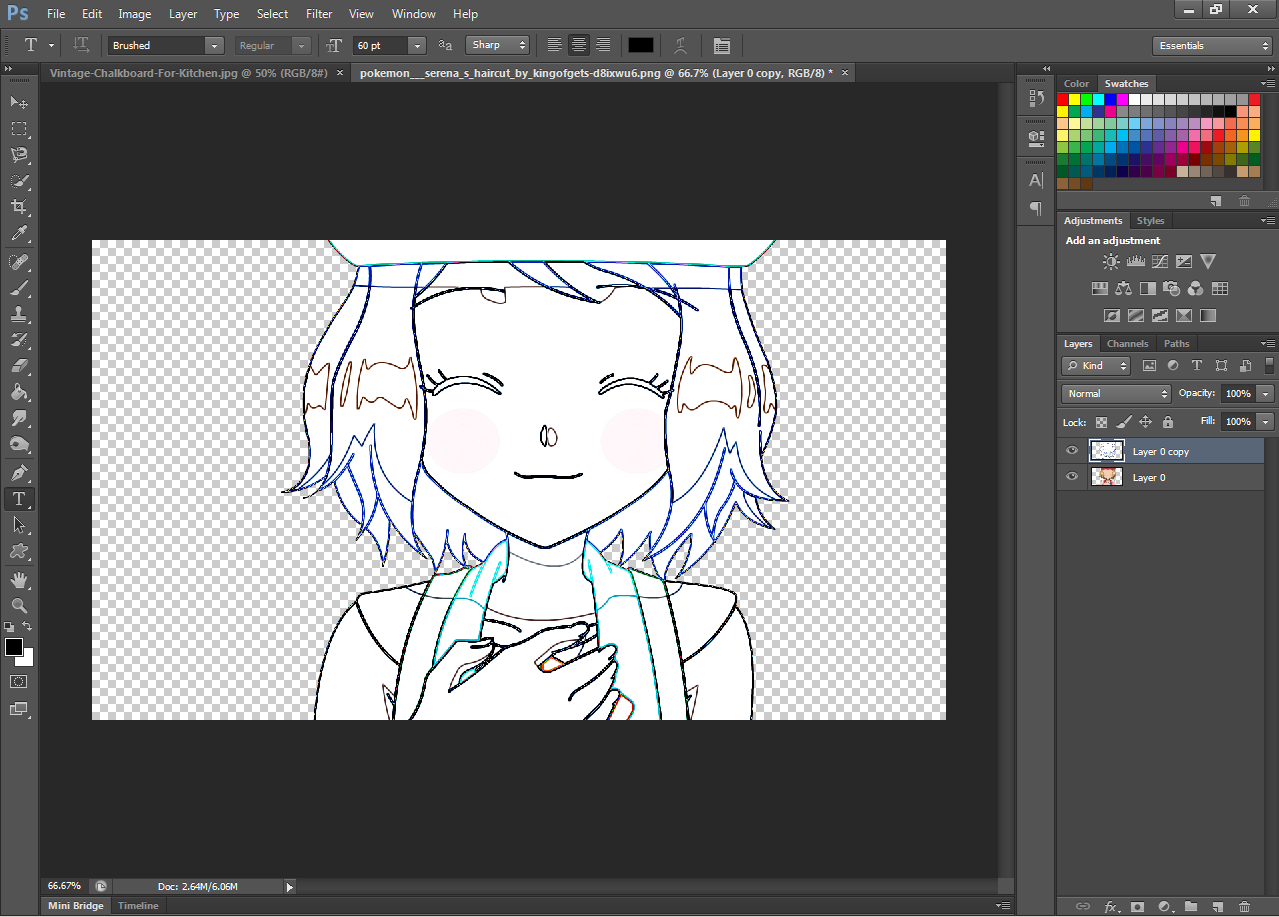The height and width of the screenshot is (917, 1279).
Task: Select the Dodge tool
Action: coord(18,444)
